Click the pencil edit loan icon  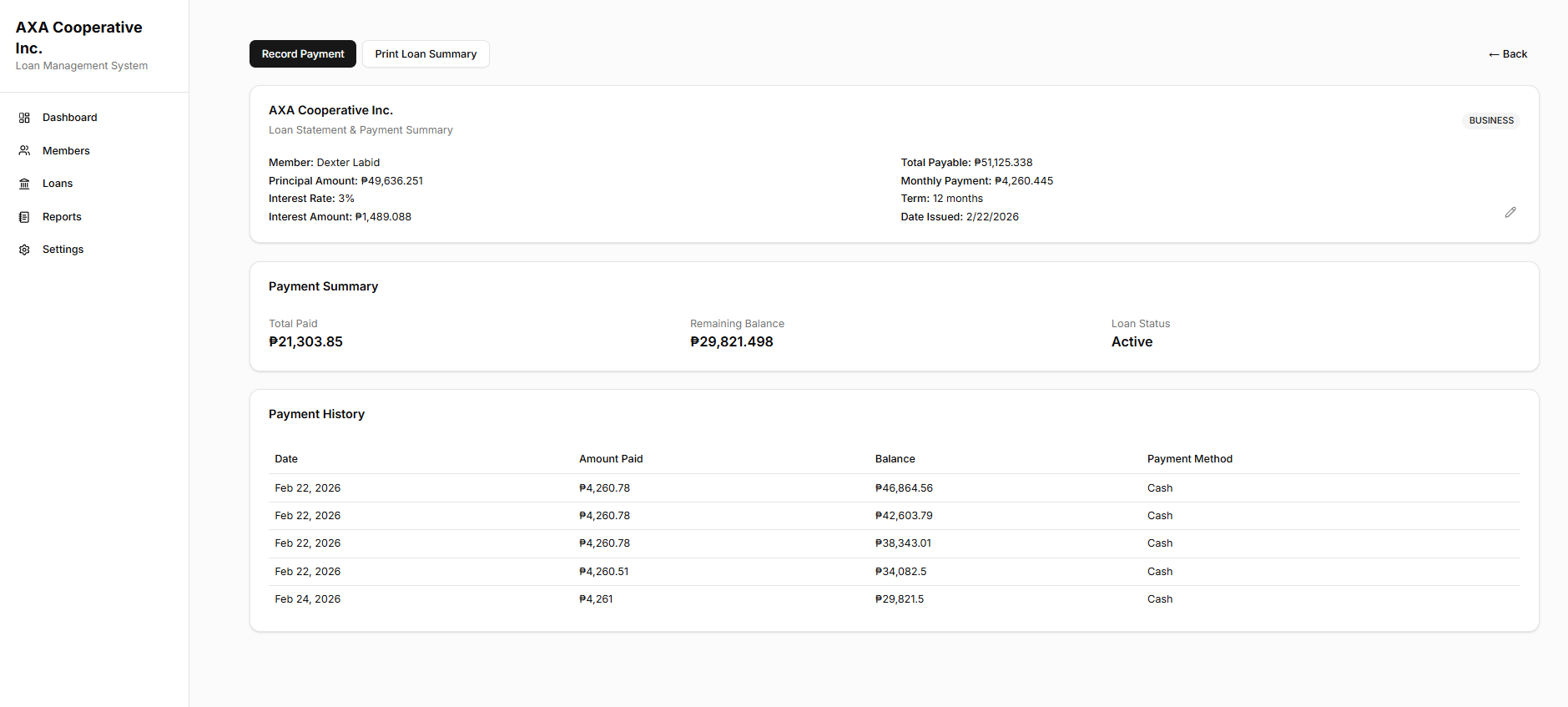click(1510, 213)
